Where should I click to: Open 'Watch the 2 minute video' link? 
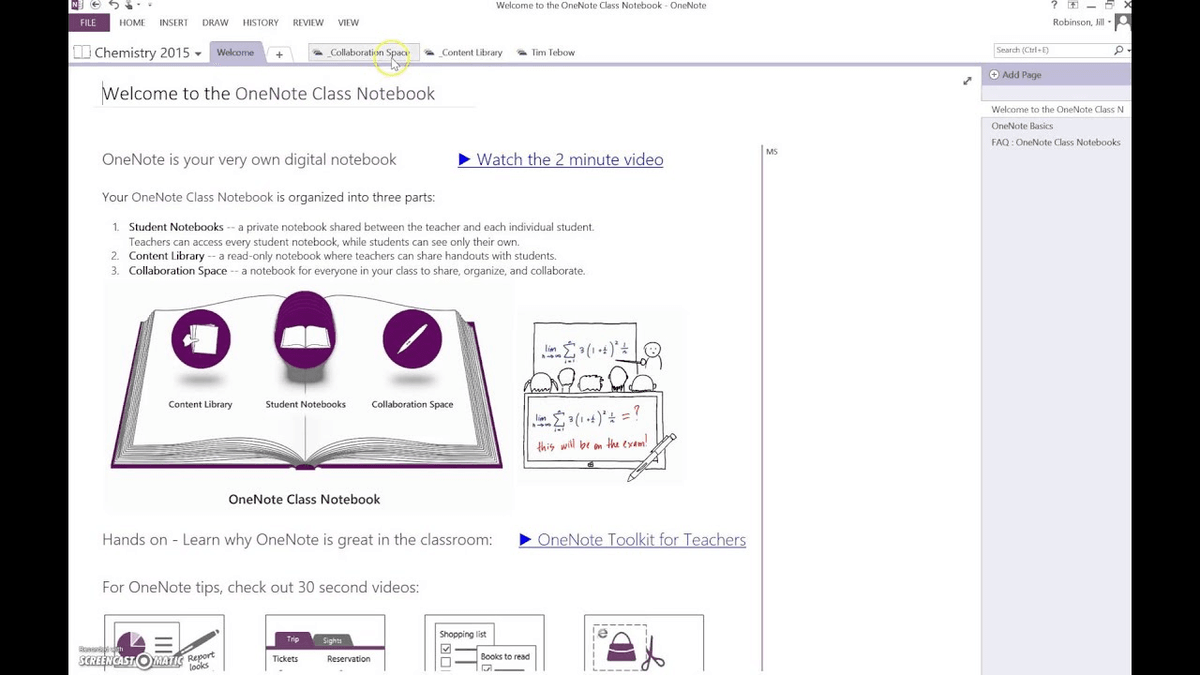(561, 159)
